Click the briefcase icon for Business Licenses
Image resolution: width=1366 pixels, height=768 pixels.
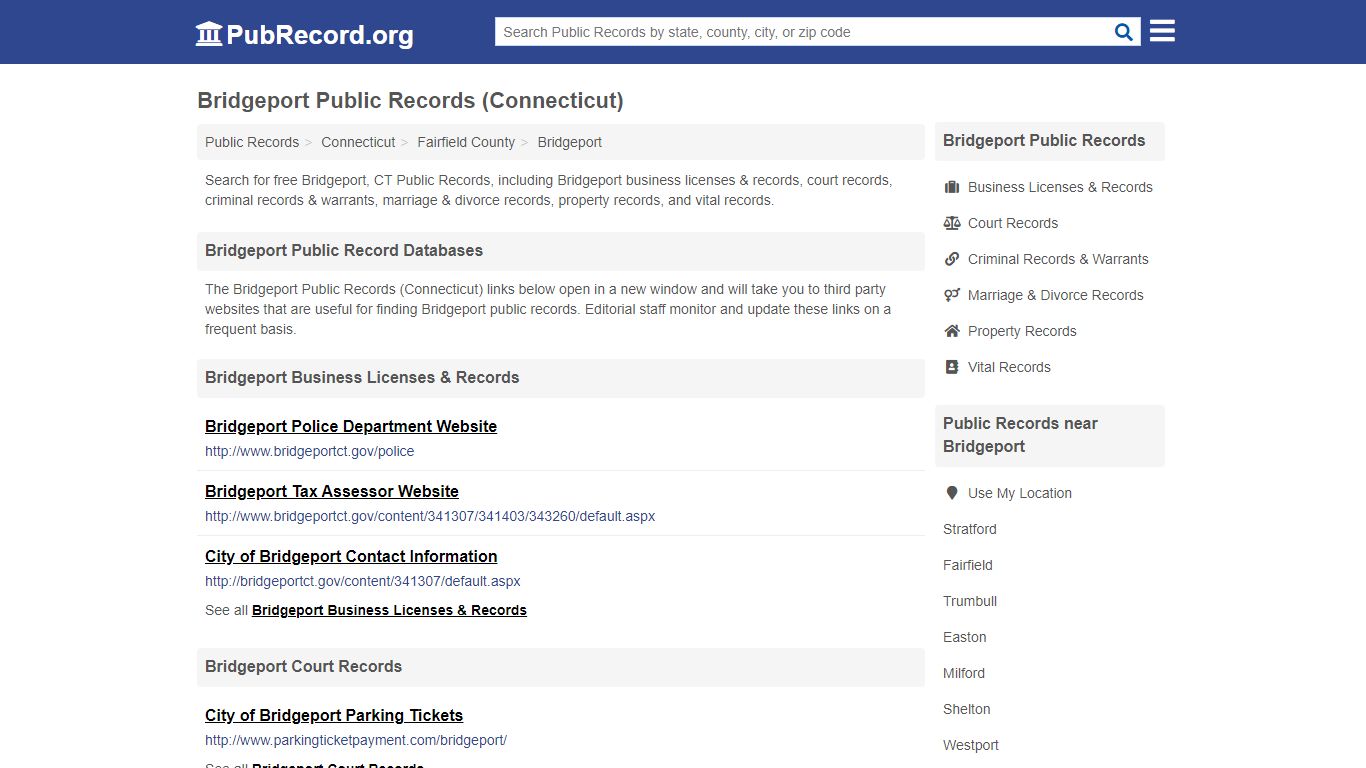[952, 187]
